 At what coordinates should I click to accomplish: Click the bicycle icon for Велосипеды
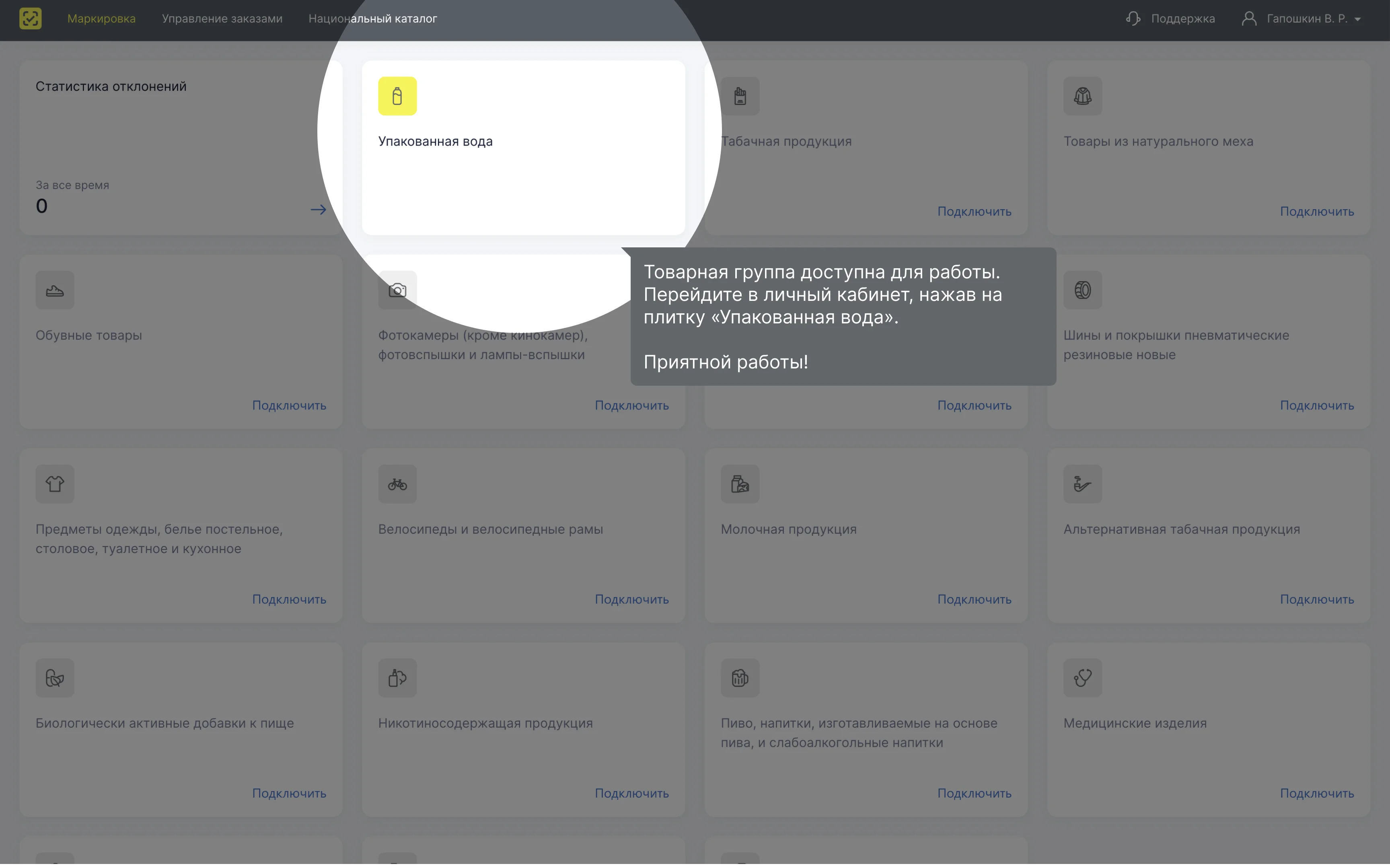click(x=397, y=484)
